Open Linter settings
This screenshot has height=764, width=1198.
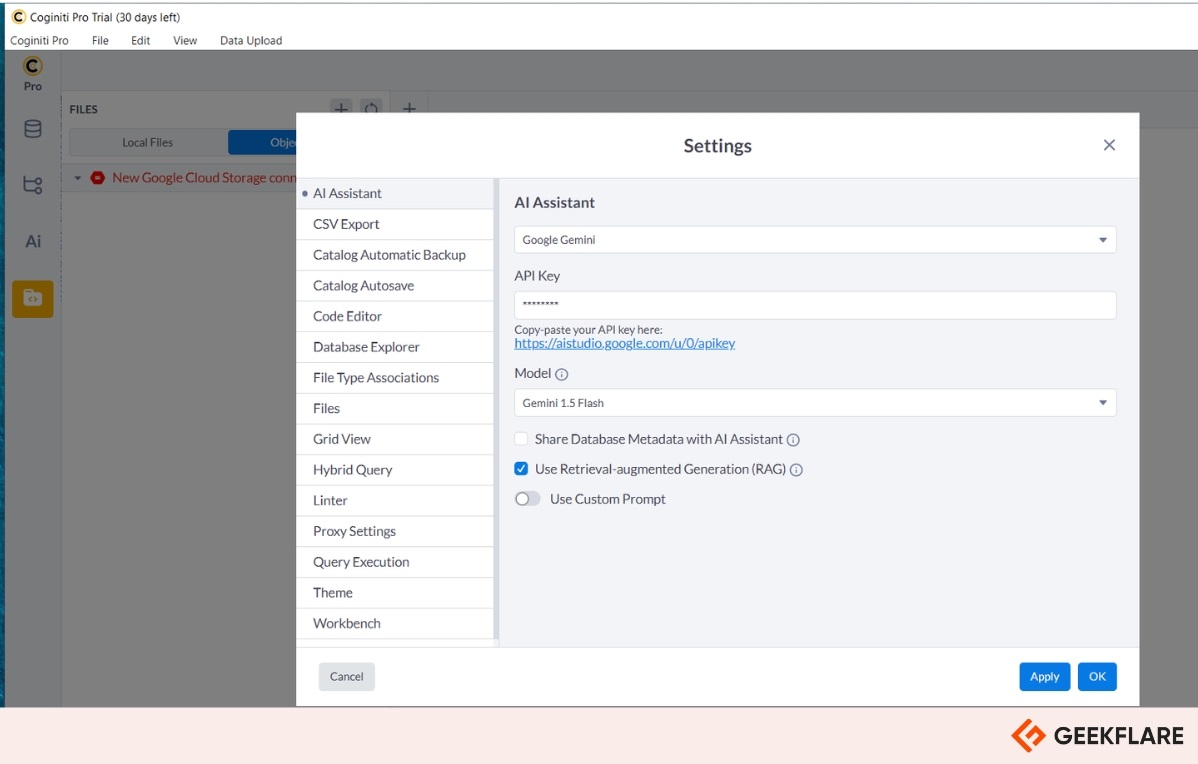pos(395,500)
